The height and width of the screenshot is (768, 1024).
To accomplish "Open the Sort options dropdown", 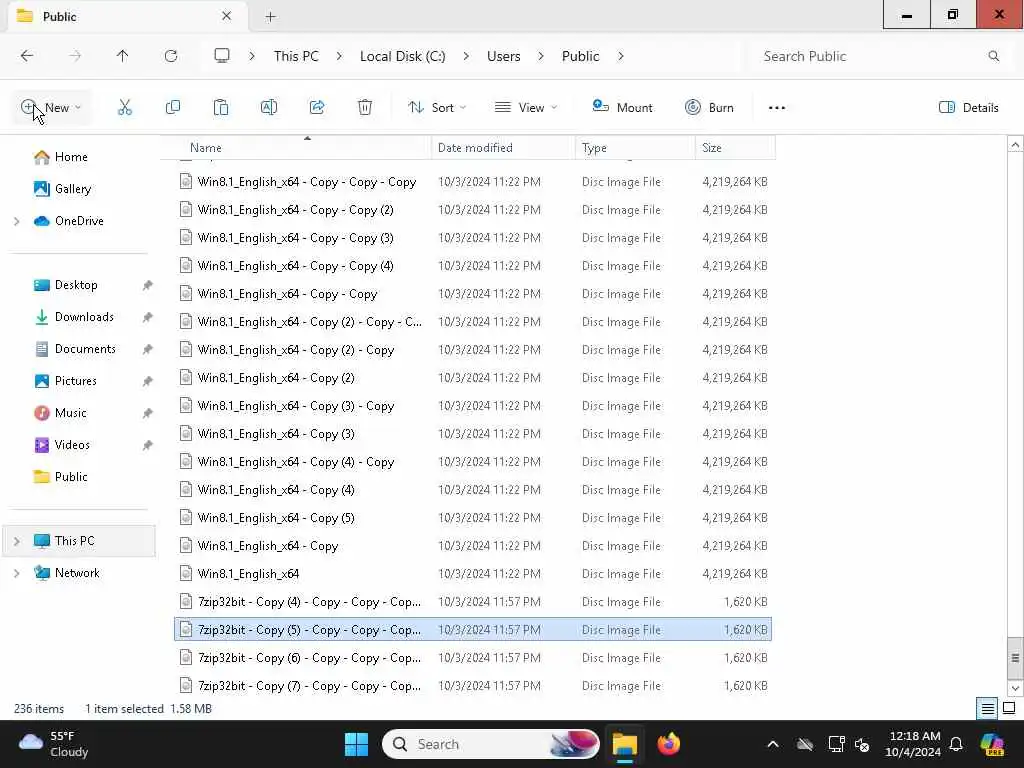I will (x=437, y=108).
